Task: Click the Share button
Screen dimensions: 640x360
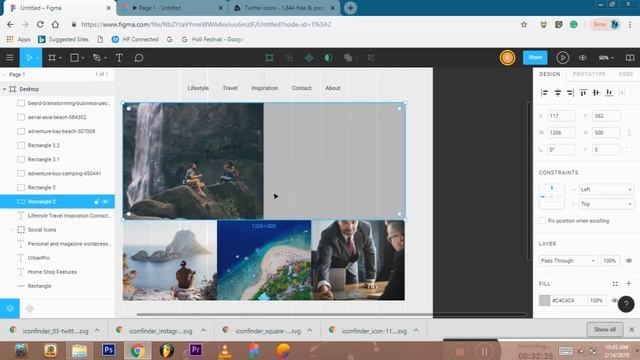Action: 535,58
